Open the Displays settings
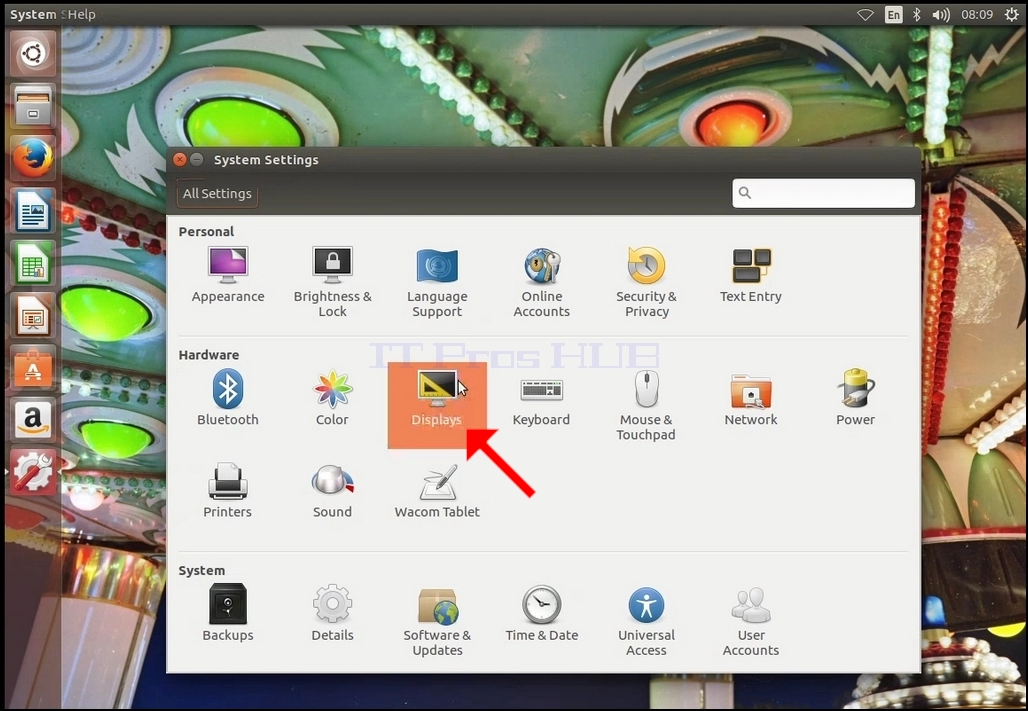The width and height of the screenshot is (1028, 711). [437, 405]
